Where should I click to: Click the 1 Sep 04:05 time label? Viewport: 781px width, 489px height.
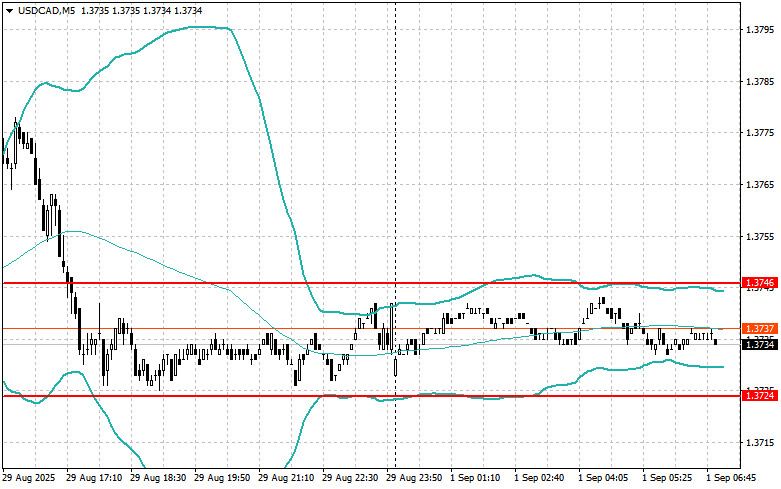pos(603,478)
